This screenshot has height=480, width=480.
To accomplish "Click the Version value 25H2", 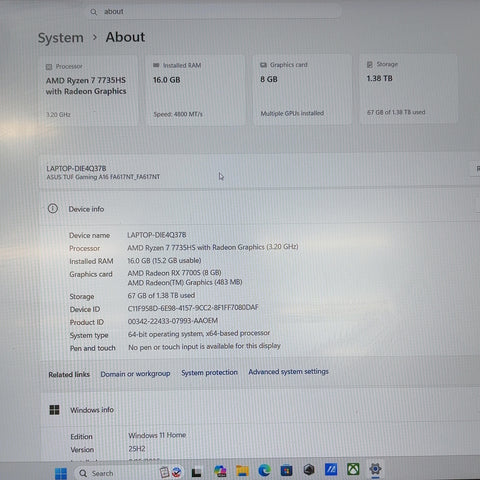I will [137, 449].
